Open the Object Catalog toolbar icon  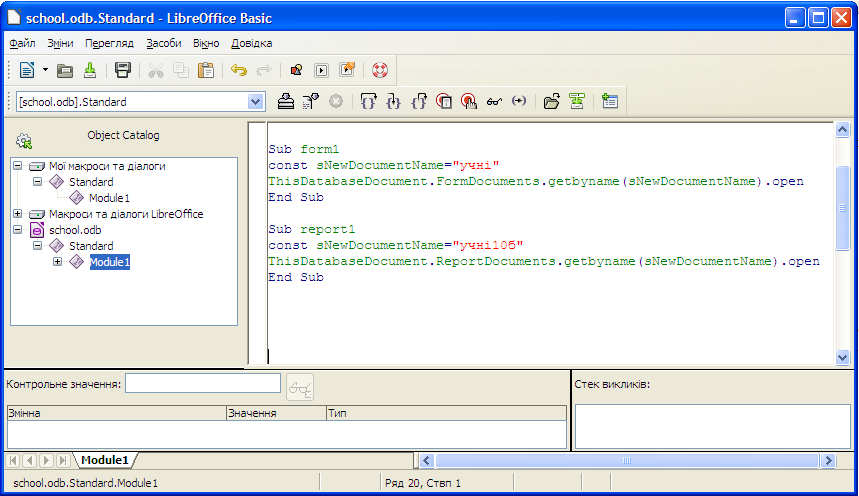[x=296, y=70]
